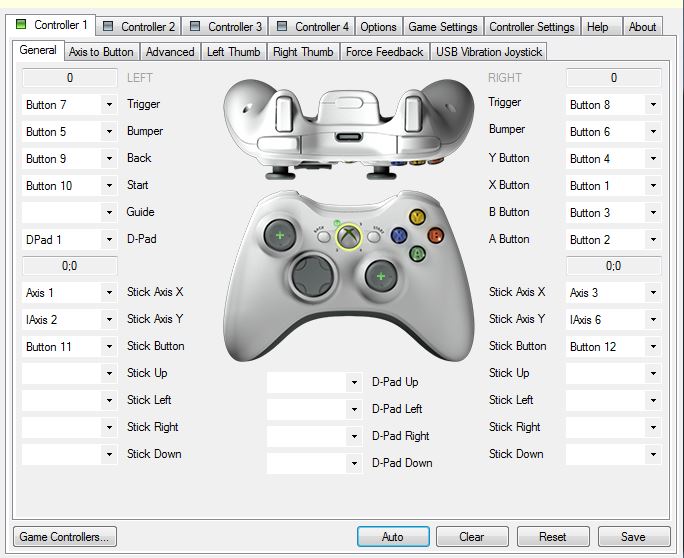Expand the right Stick Right dropdown
Screen dimensions: 684x558
[x=613, y=428]
